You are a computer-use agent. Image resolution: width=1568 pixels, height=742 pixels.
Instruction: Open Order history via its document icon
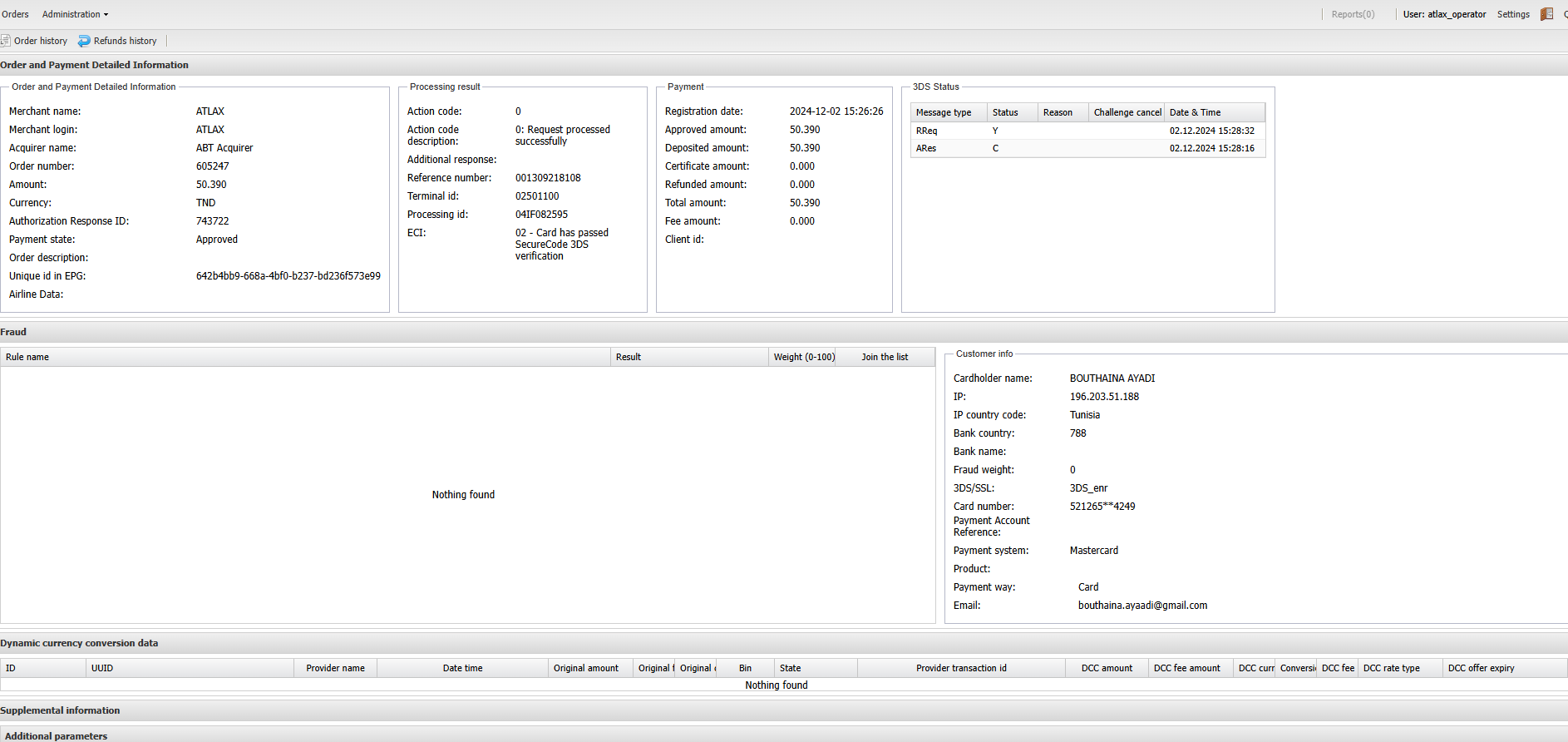click(x=6, y=41)
